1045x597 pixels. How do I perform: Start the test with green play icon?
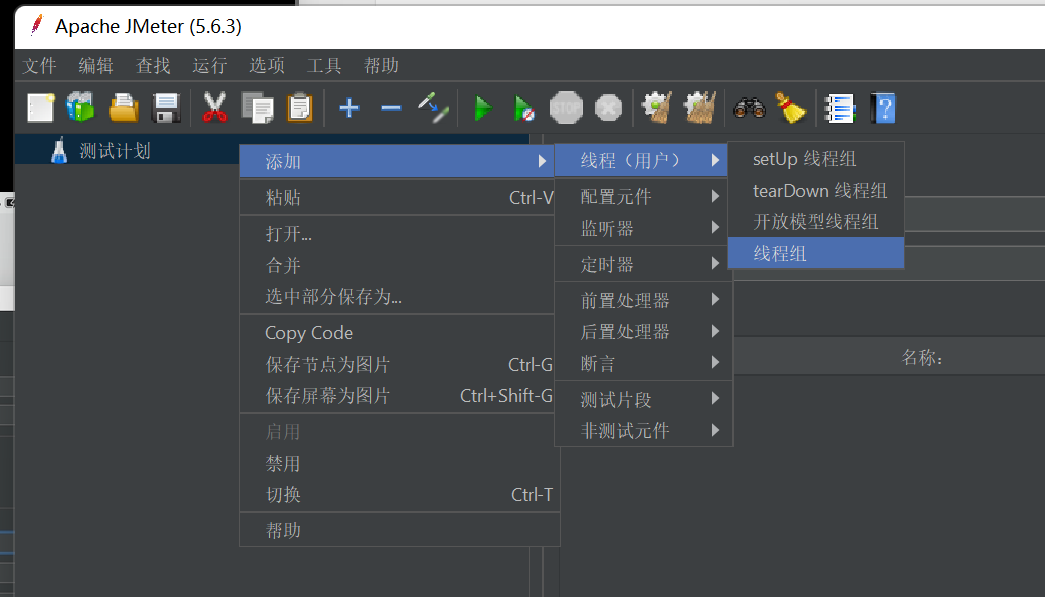483,107
